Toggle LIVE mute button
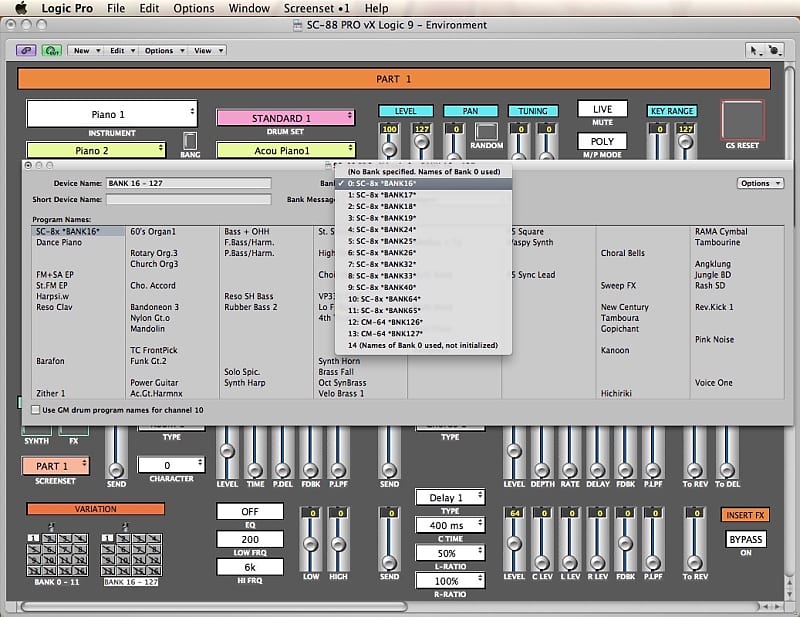Screen dimensions: 800x617 tap(602, 109)
